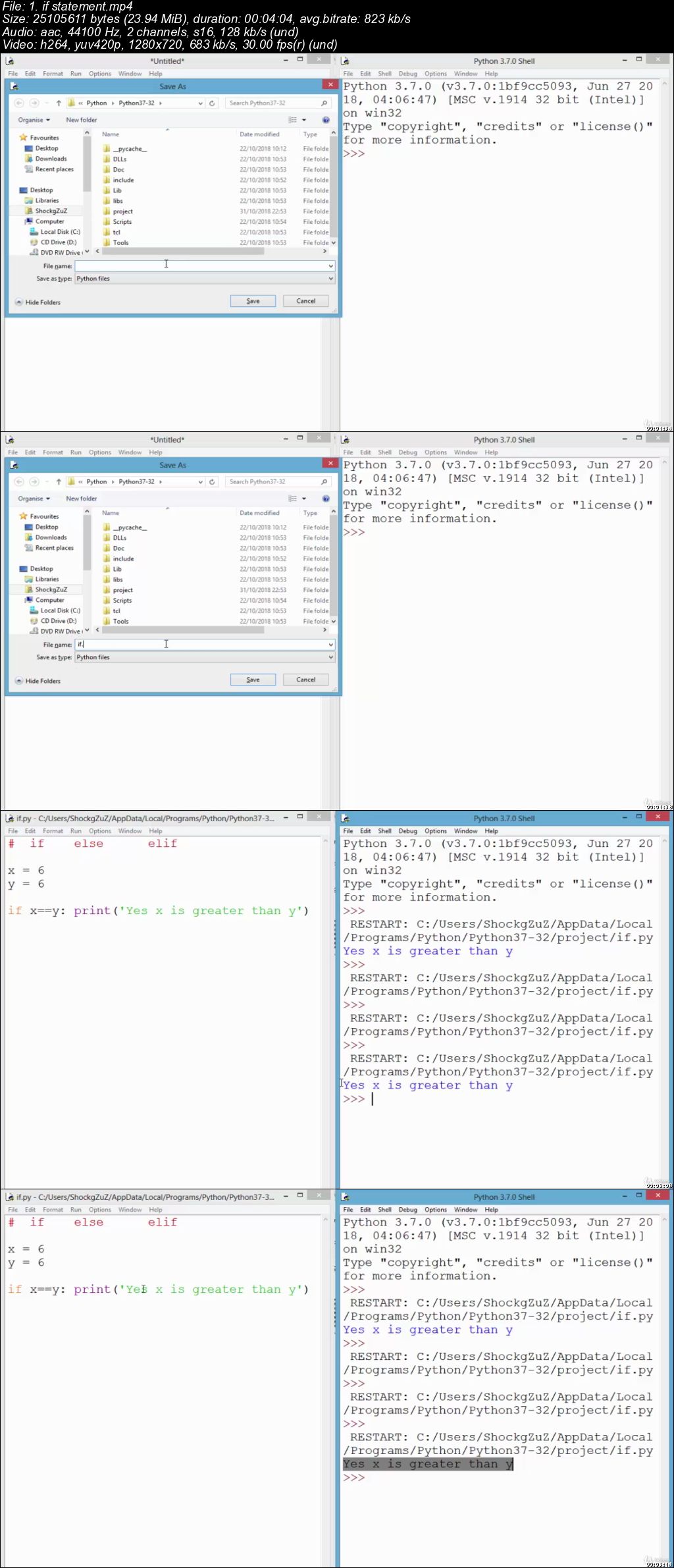Collapse Hide Folders in the top frame's dialog
This screenshot has width=674, height=1568.
tap(38, 302)
